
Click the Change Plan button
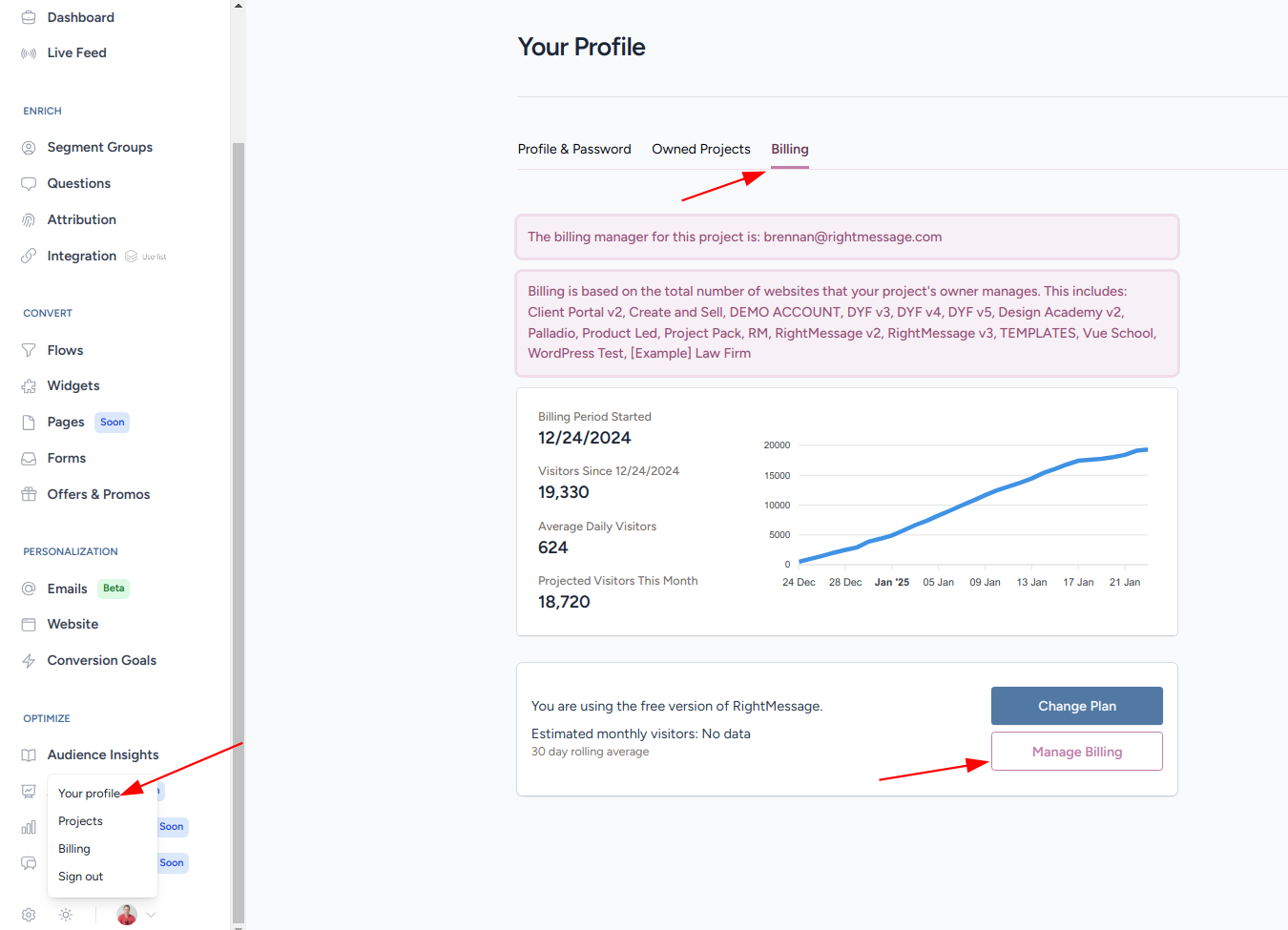[x=1076, y=706]
